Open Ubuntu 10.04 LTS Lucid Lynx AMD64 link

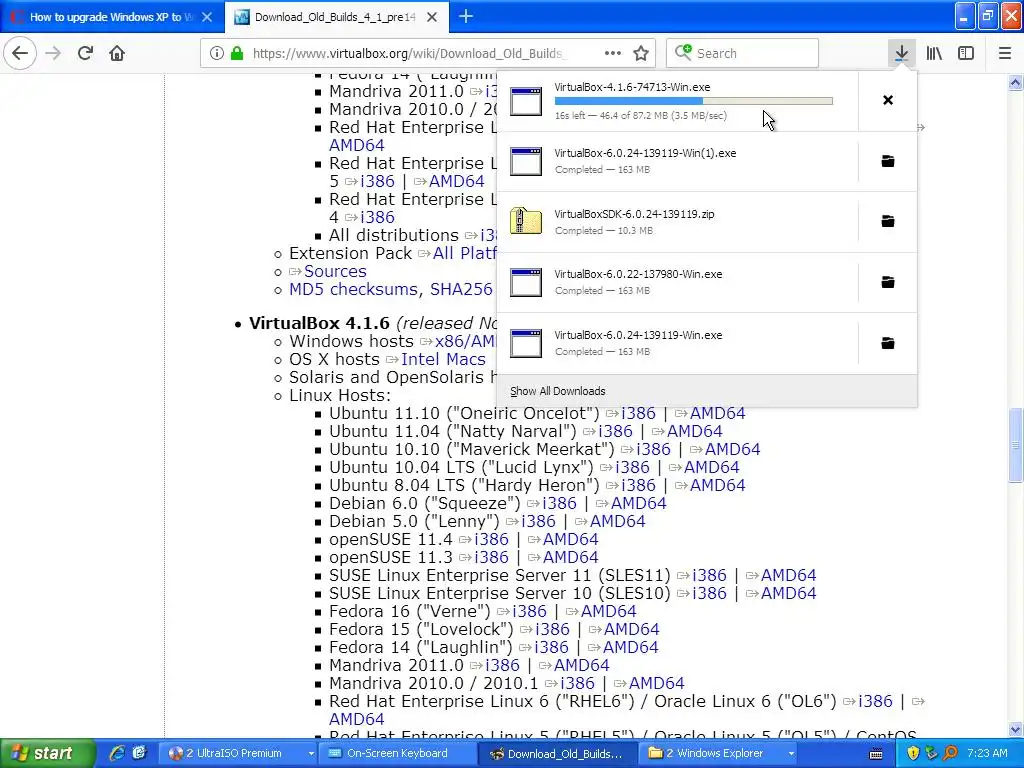(711, 468)
